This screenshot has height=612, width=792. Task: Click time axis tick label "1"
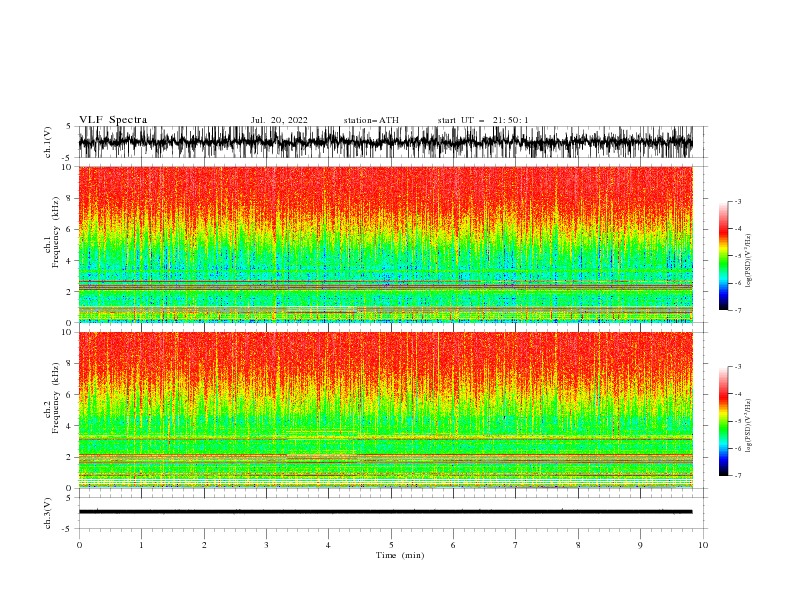point(141,545)
